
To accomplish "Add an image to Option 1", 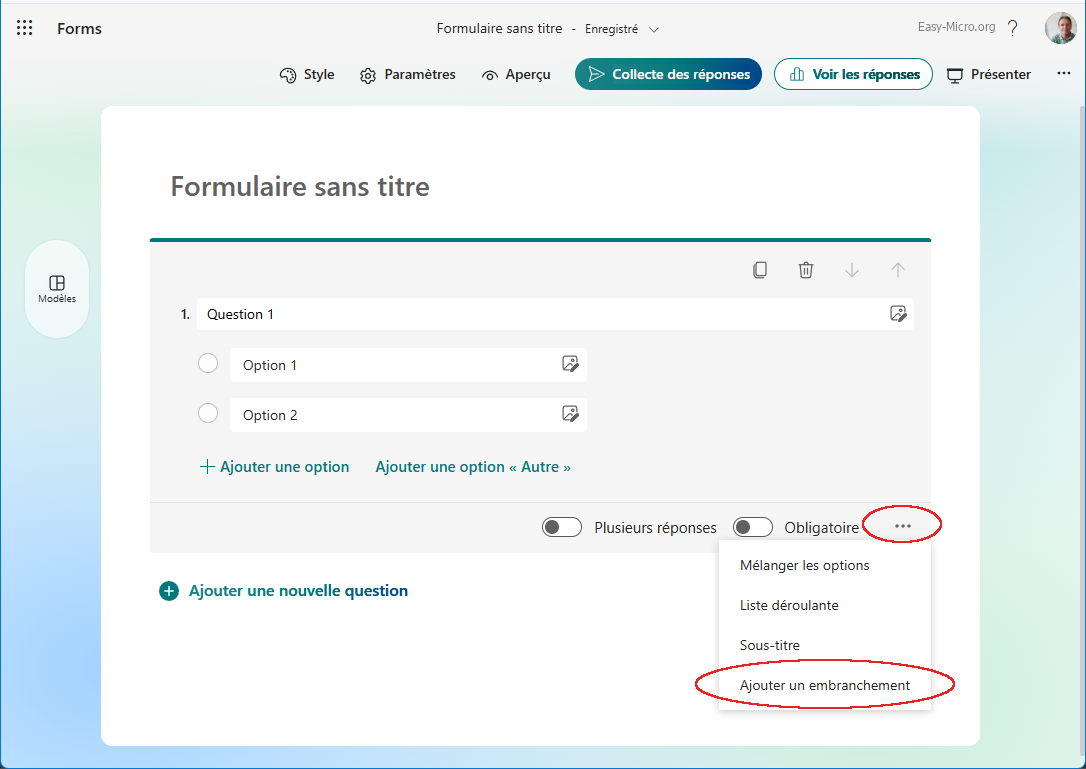I will pyautogui.click(x=570, y=364).
